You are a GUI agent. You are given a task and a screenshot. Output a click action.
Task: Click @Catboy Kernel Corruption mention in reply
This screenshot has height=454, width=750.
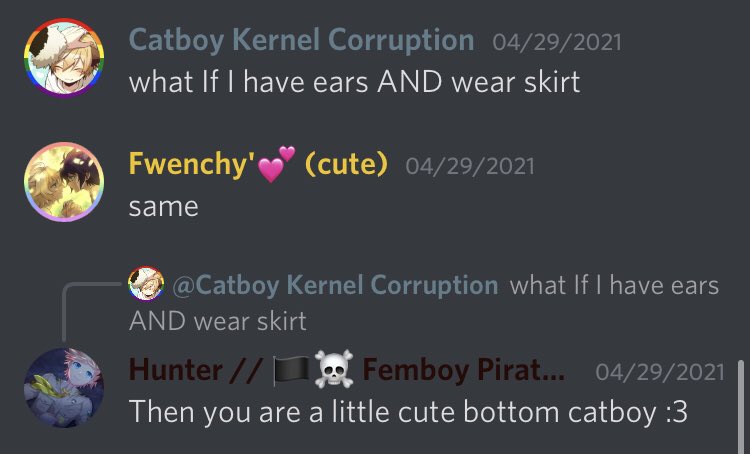click(335, 285)
